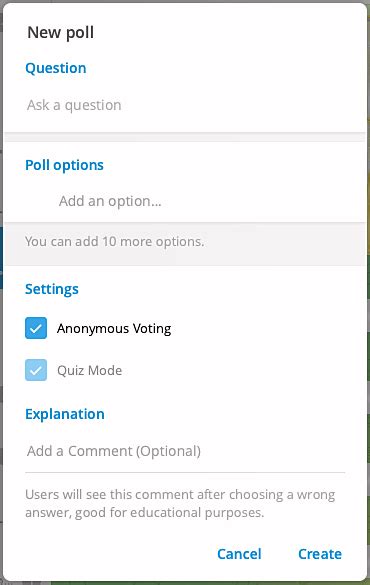Uncheck the Anonymous Voting checkbox
Image resolution: width=370 pixels, height=585 pixels.
[36, 328]
